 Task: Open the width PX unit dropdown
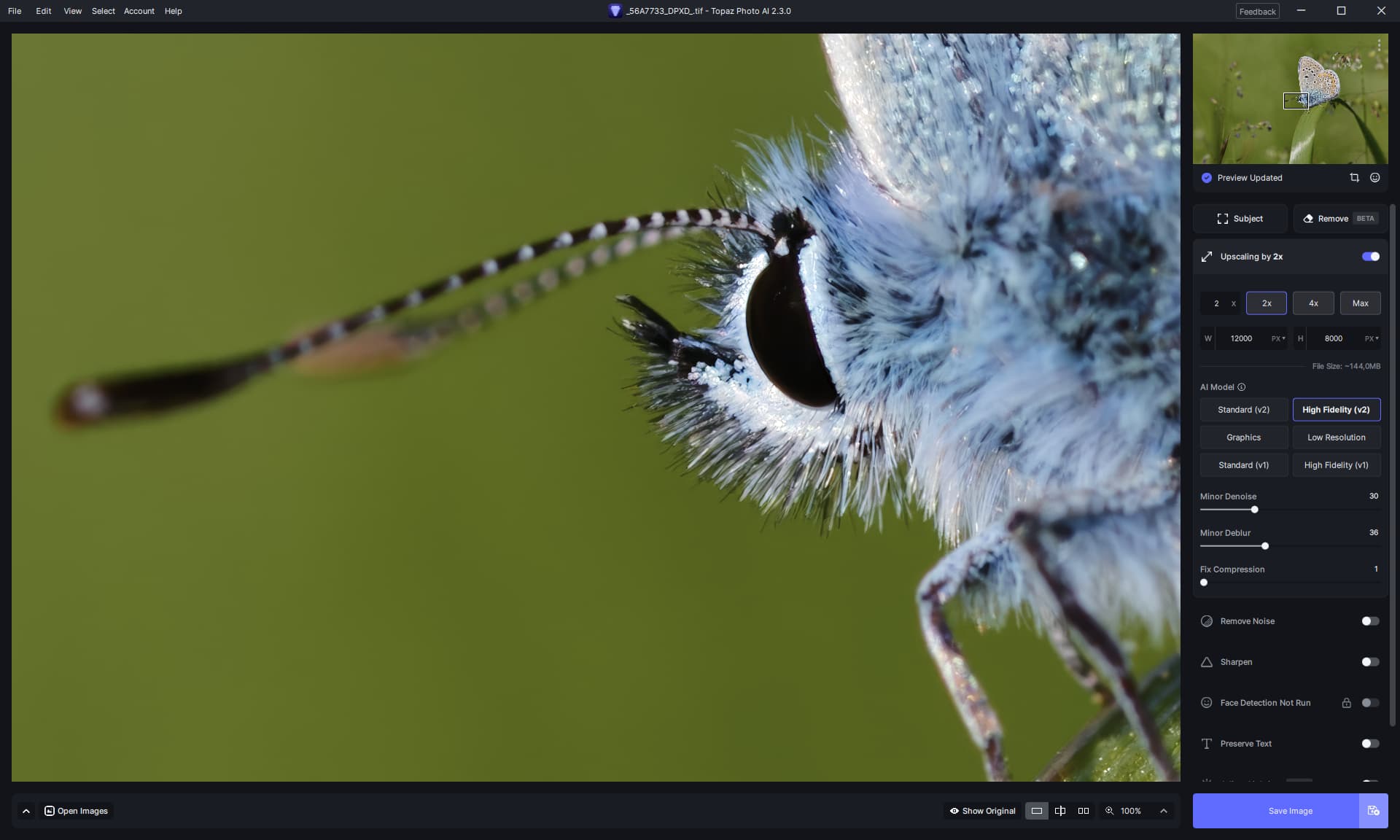[x=1278, y=338]
